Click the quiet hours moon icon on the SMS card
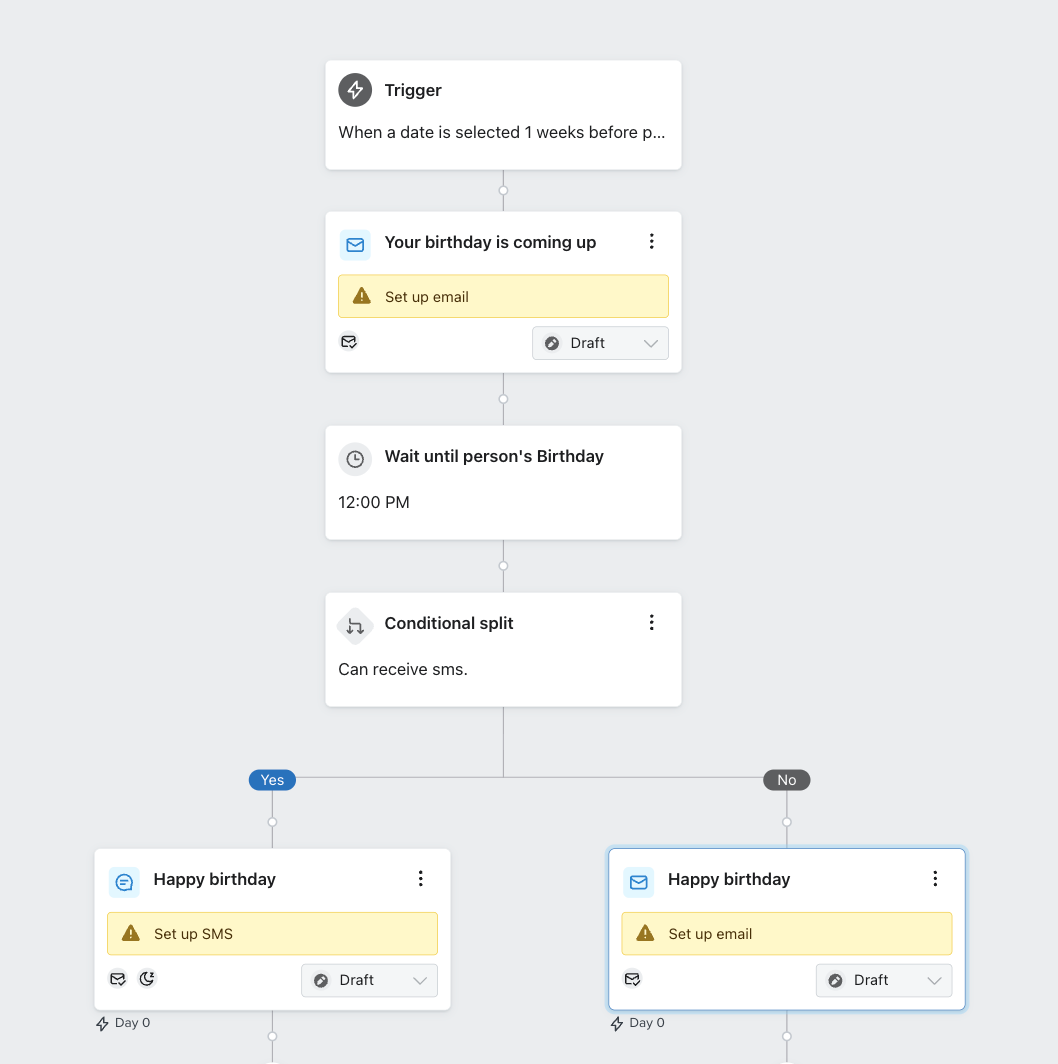The width and height of the screenshot is (1058, 1064). pos(147,978)
